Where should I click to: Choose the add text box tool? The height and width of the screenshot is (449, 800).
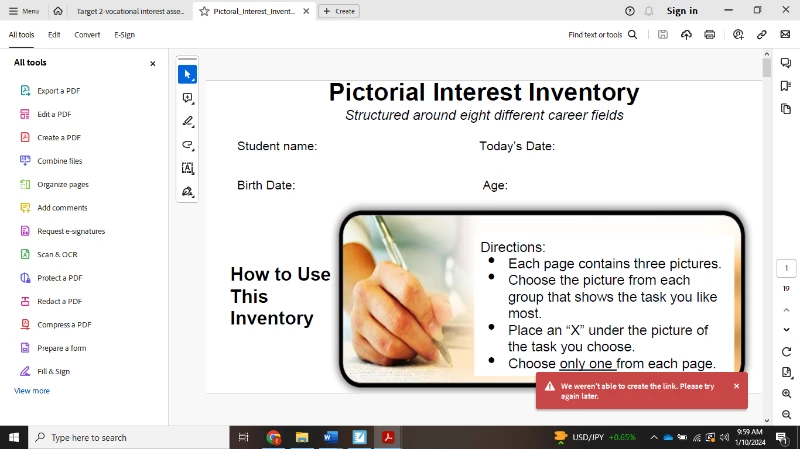click(187, 168)
